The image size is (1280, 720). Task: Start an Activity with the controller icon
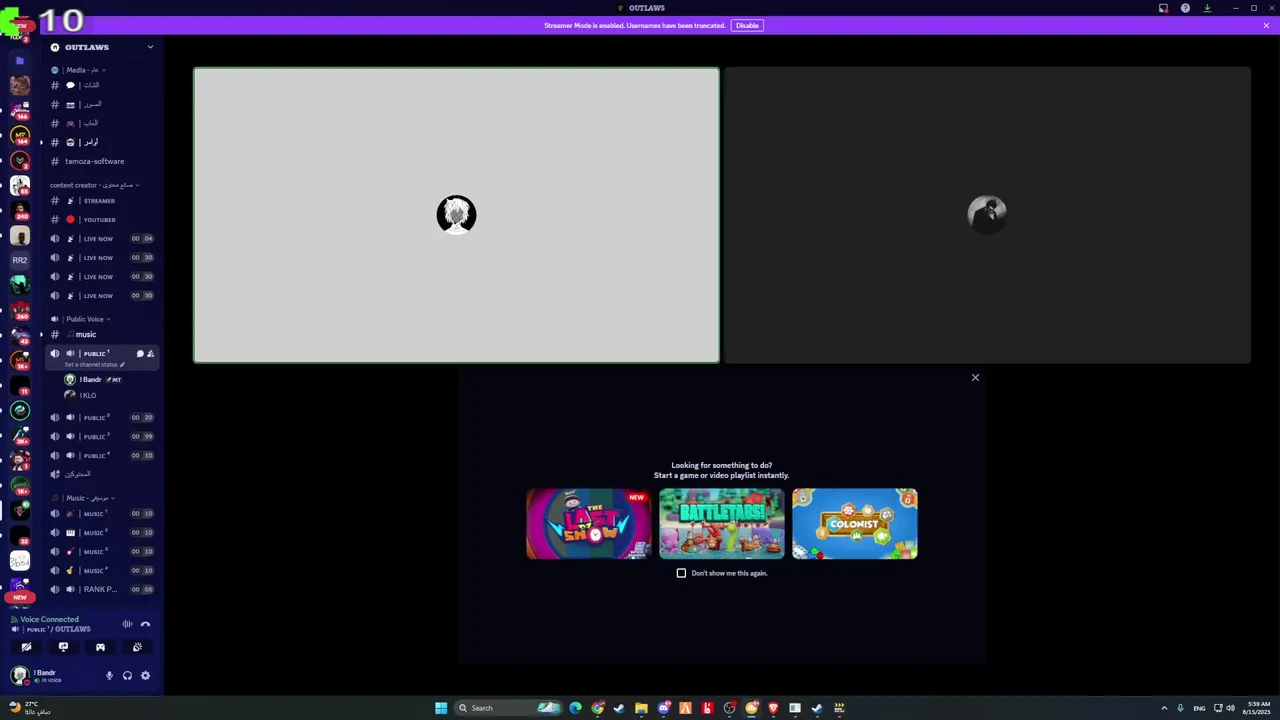[x=100, y=647]
